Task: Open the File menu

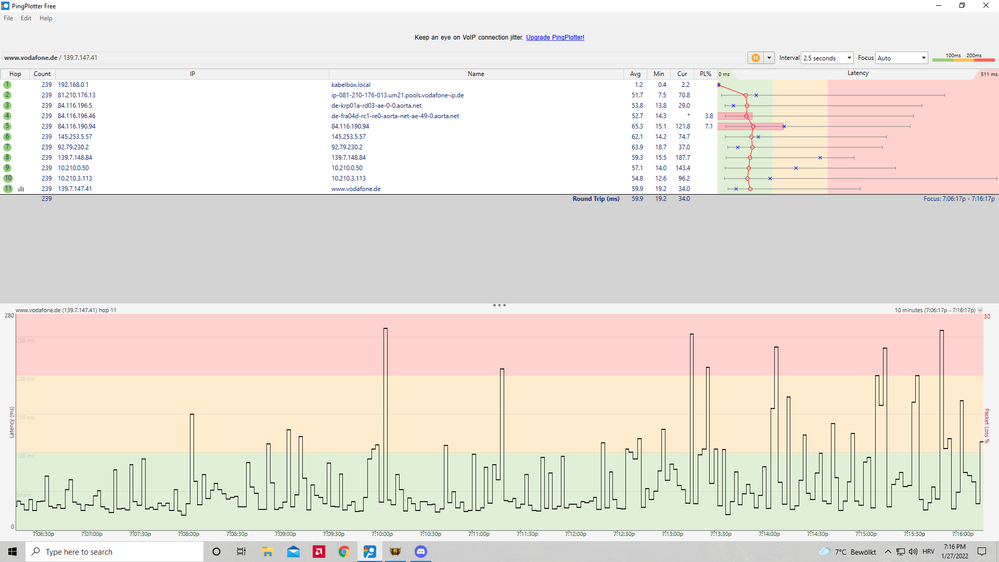Action: point(8,18)
